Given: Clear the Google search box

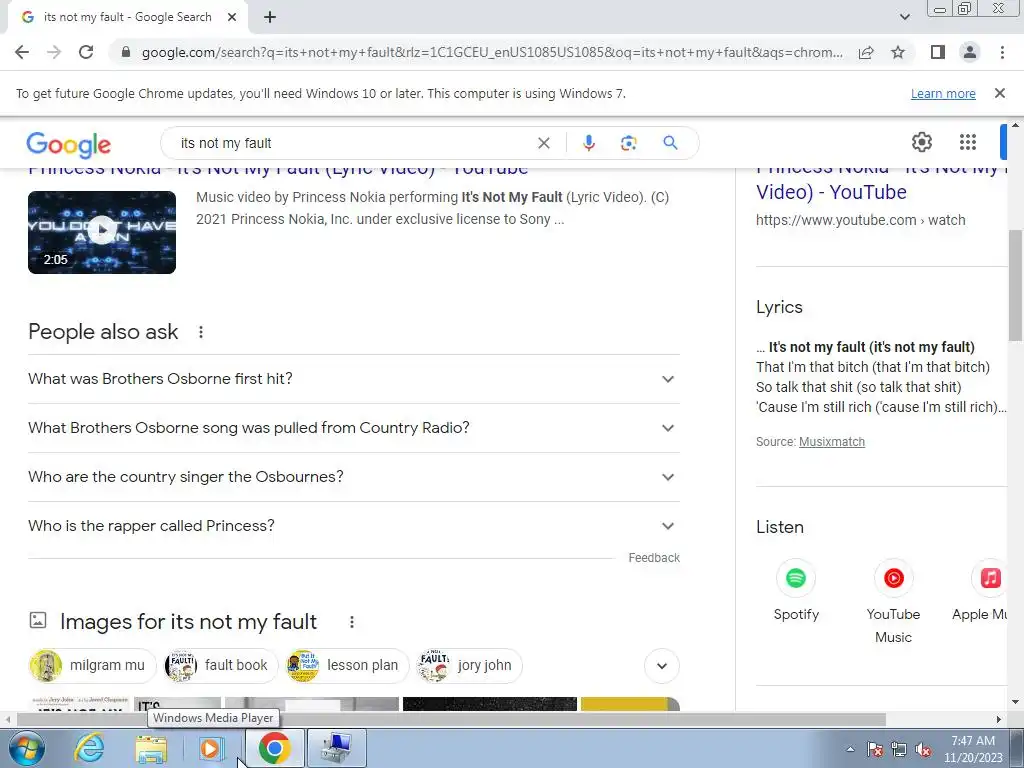Looking at the screenshot, I should (543, 143).
